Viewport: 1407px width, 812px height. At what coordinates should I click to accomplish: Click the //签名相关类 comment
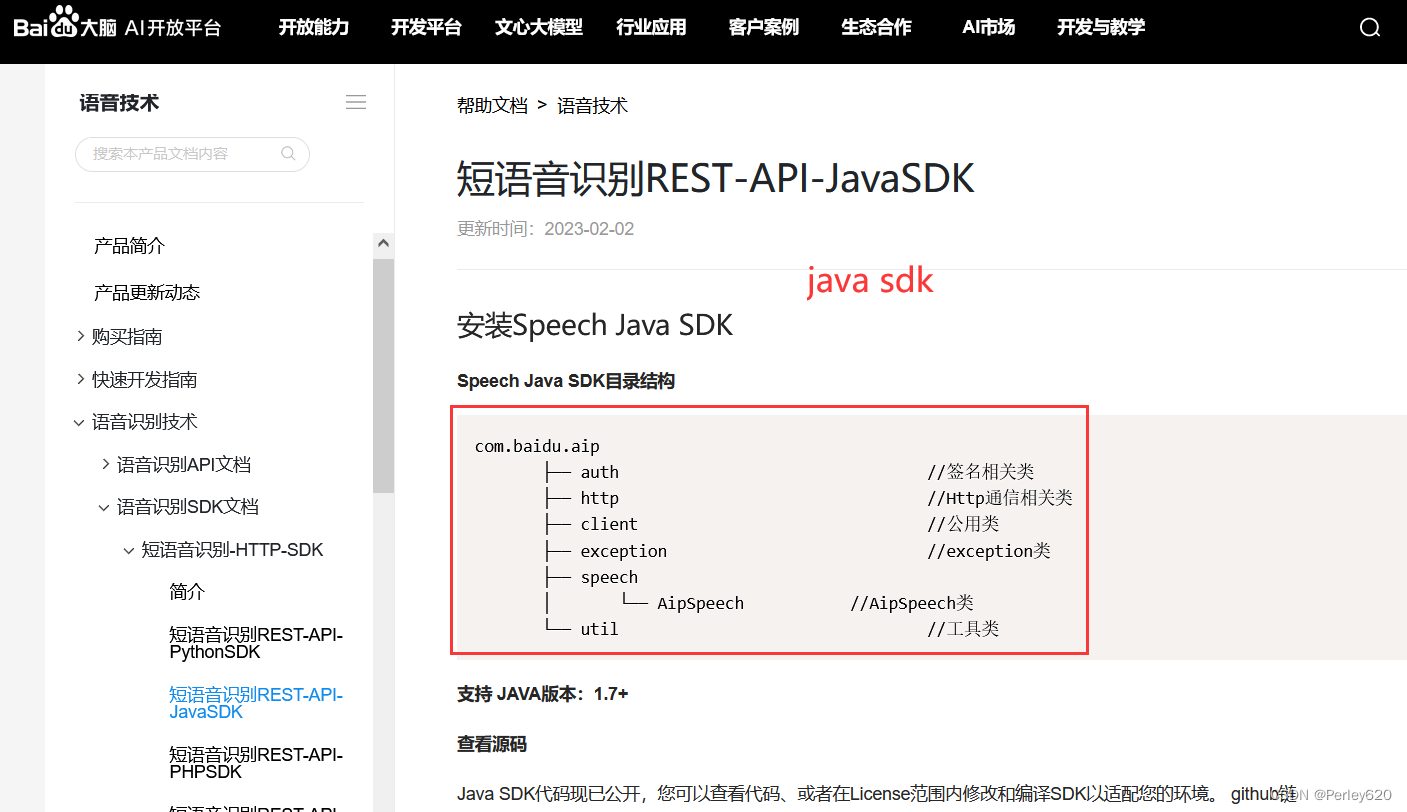[980, 472]
